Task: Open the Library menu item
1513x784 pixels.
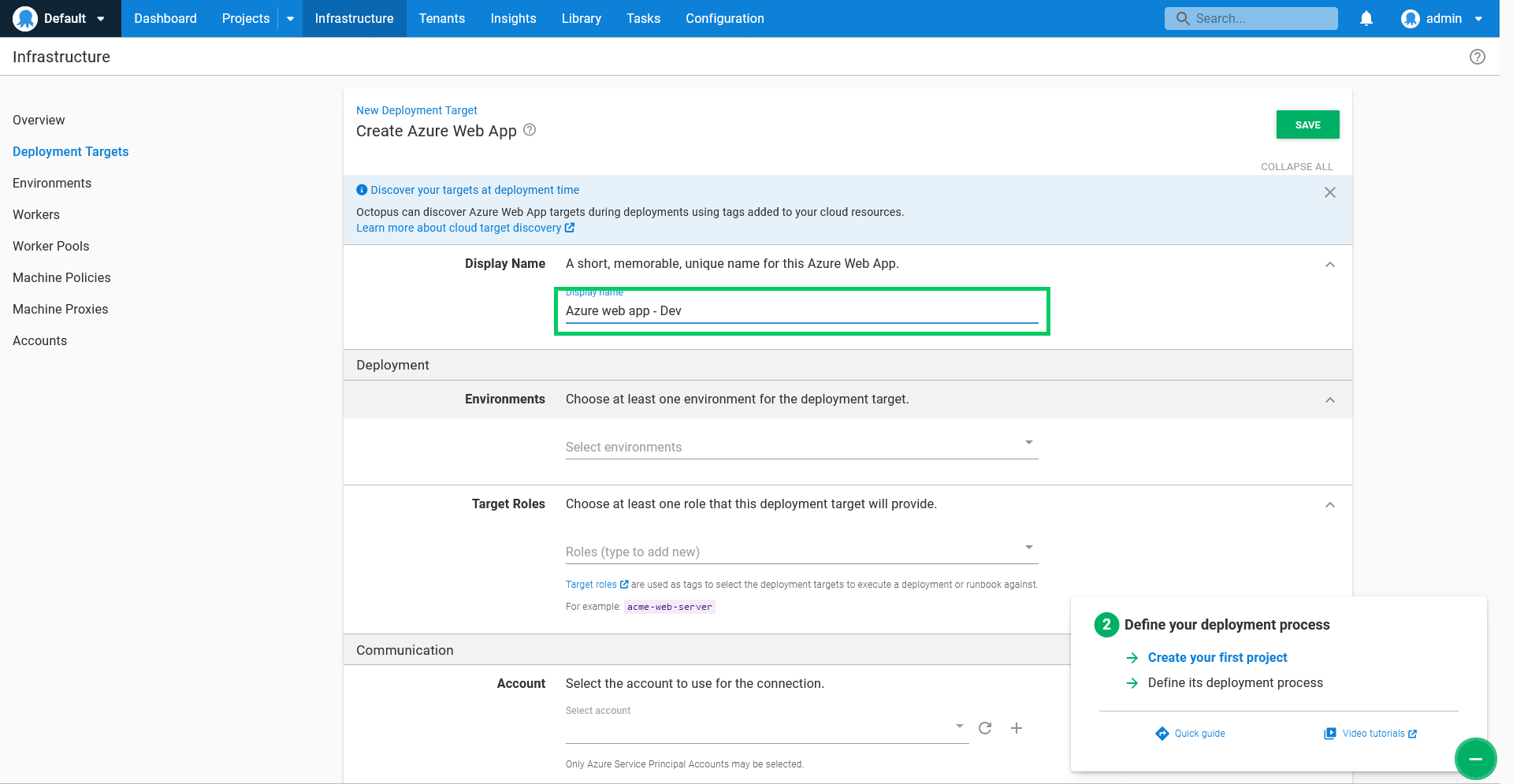Action: click(582, 18)
